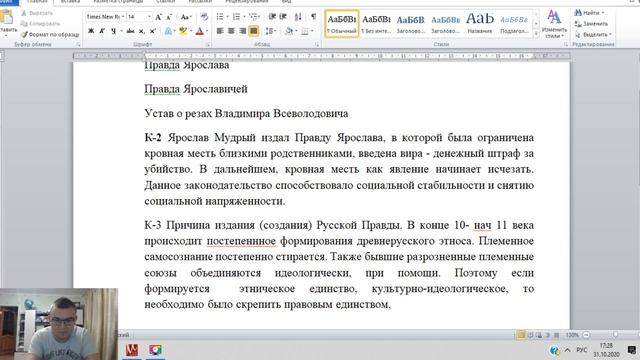Click the zoom out minus button
640x360 pixels.
(x=586, y=335)
